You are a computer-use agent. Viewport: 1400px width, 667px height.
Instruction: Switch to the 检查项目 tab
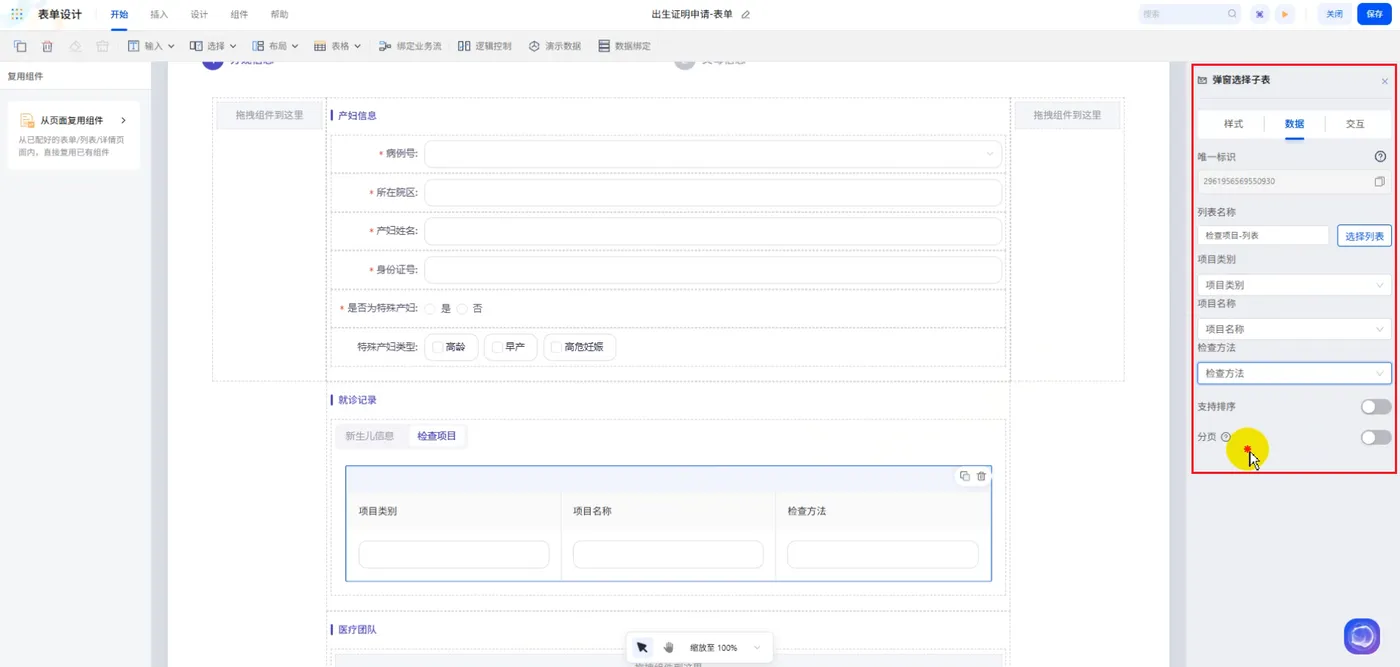coord(437,436)
